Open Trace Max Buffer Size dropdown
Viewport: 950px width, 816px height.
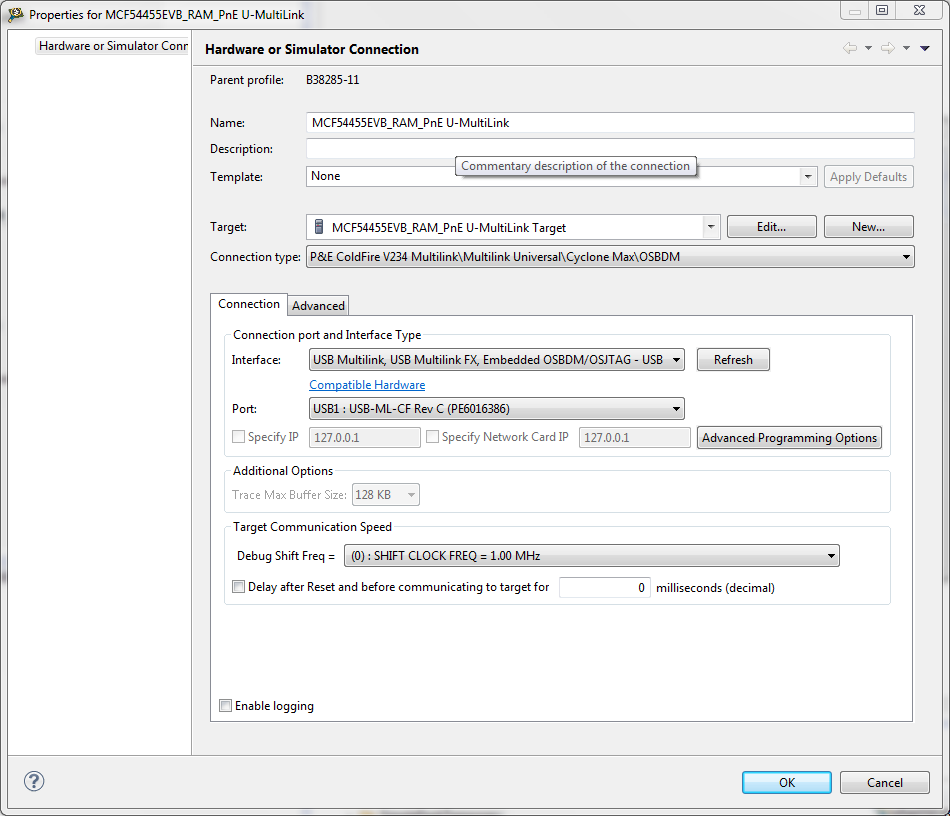pyautogui.click(x=386, y=495)
